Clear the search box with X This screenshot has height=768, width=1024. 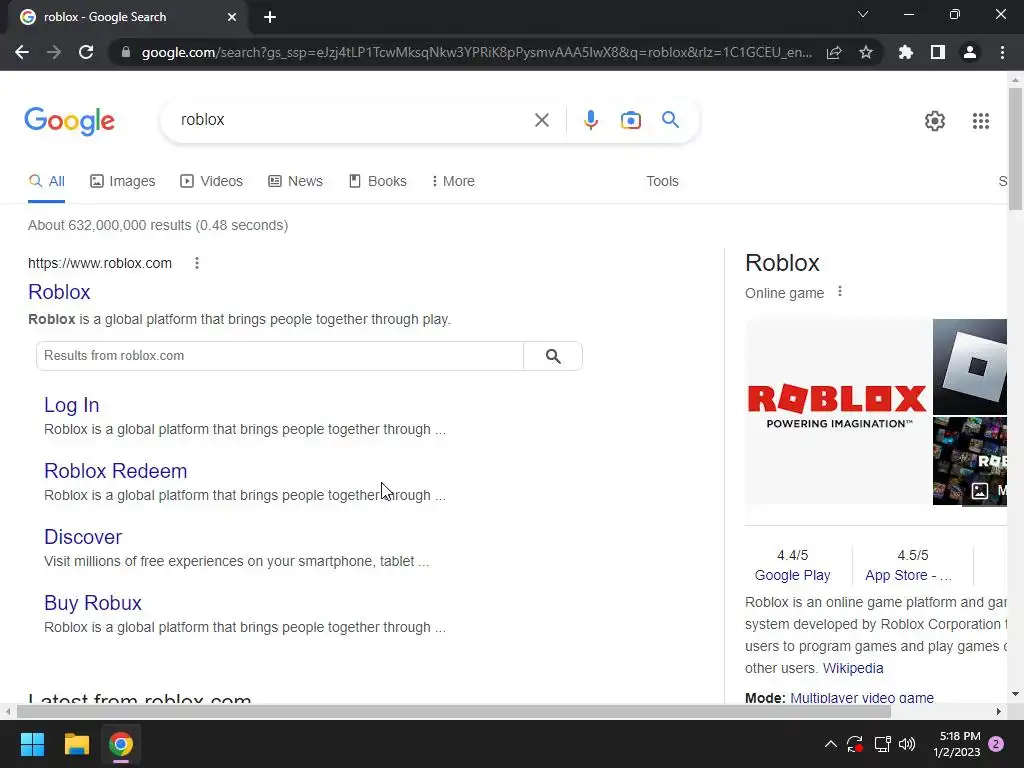pos(541,120)
